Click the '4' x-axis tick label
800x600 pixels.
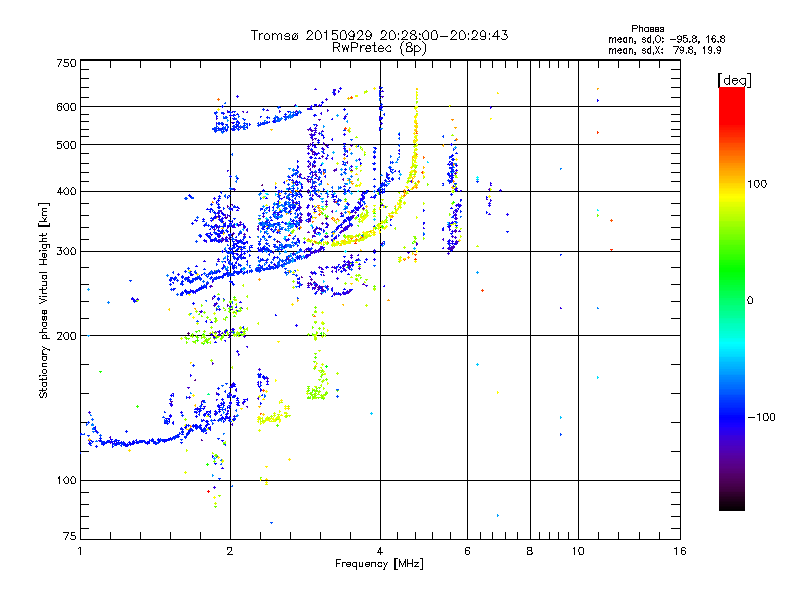click(x=380, y=551)
